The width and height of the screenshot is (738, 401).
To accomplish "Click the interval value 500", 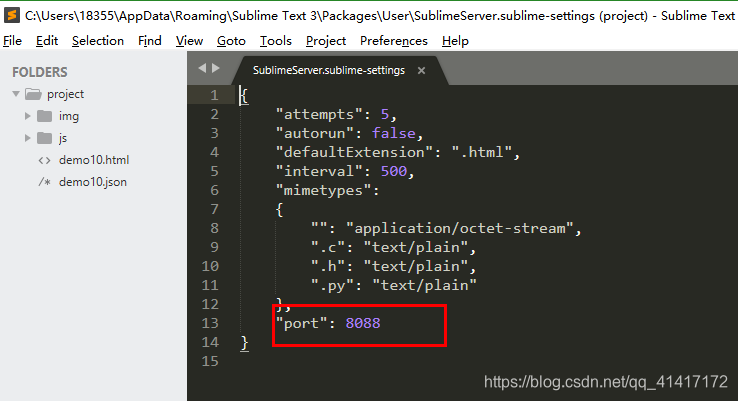I will [x=393, y=171].
